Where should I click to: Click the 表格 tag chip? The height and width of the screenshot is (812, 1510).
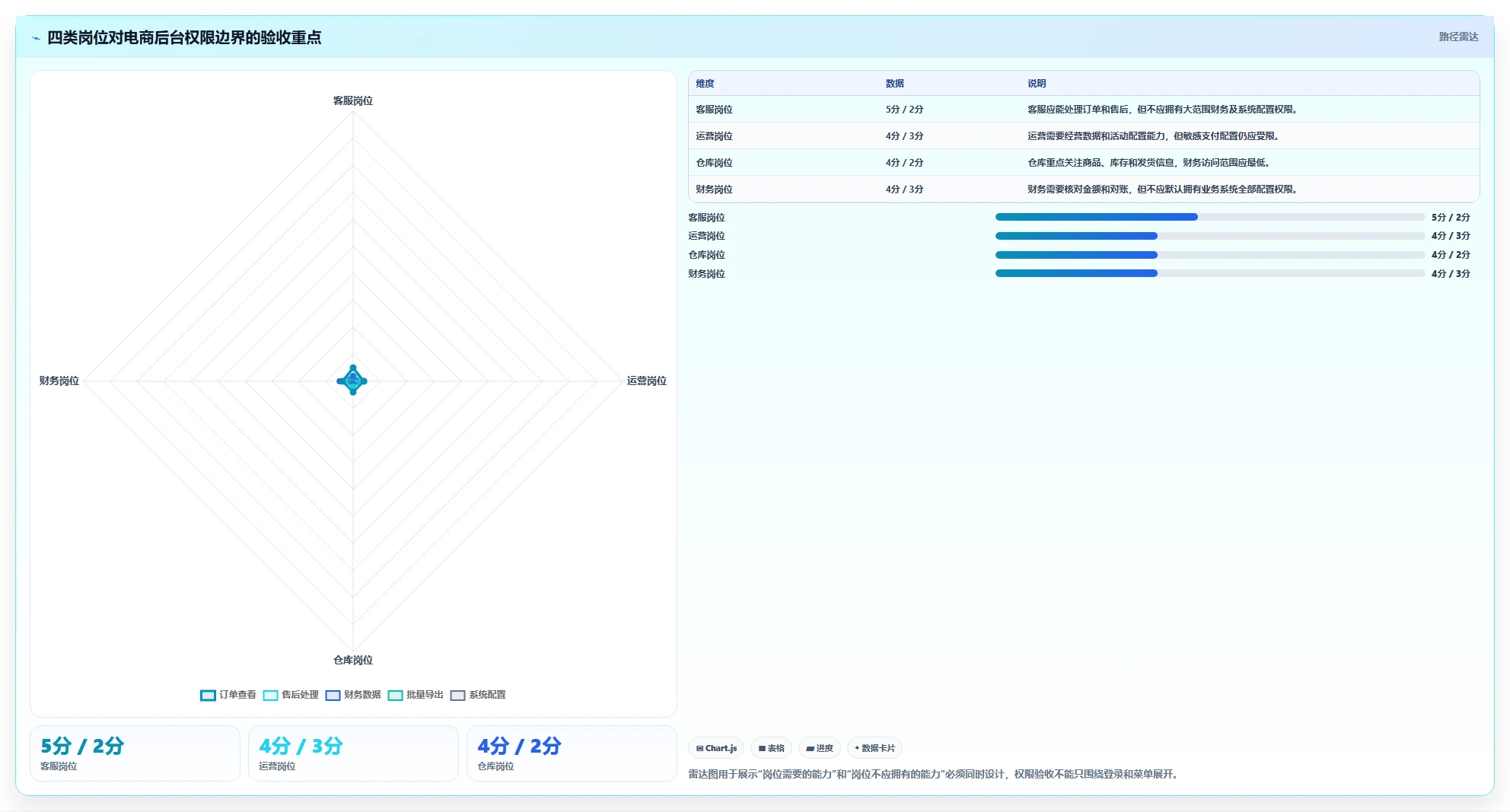pyautogui.click(x=771, y=748)
